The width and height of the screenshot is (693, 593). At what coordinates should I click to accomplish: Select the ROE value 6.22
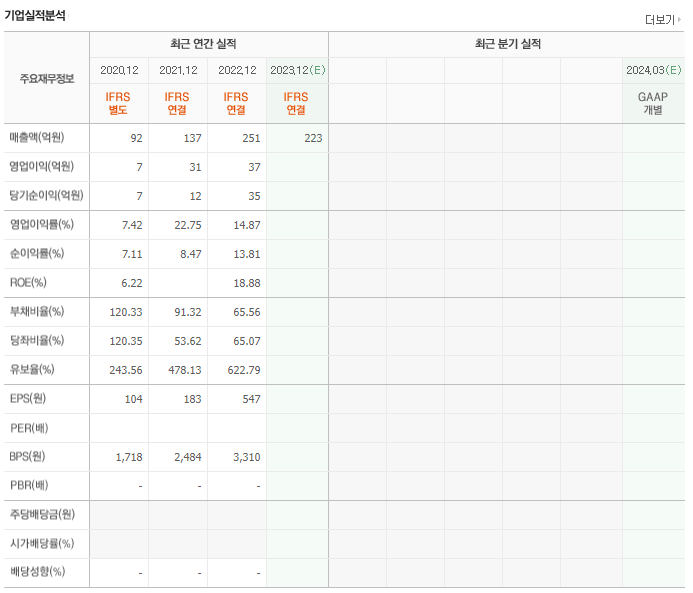pyautogui.click(x=132, y=283)
